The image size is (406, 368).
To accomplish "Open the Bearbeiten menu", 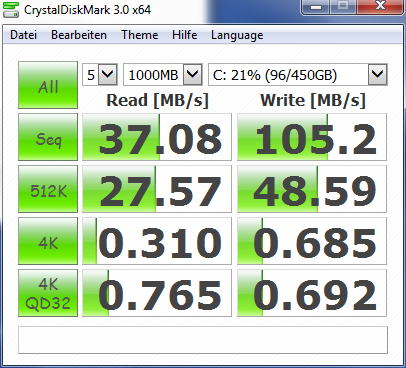I will 79,35.
